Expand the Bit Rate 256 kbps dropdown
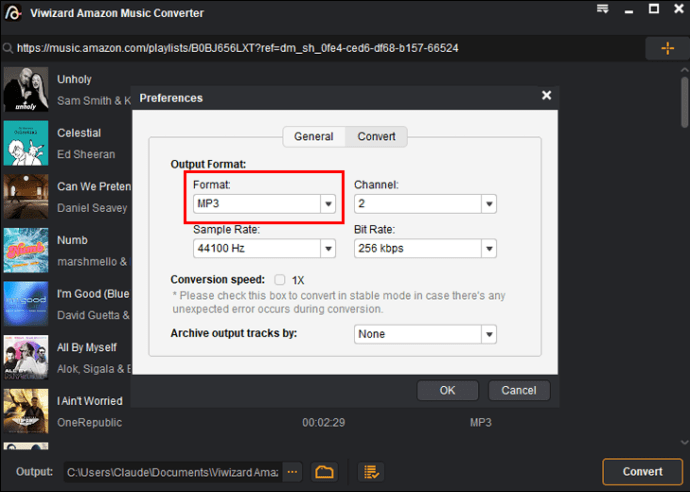Image resolution: width=690 pixels, height=492 pixels. (425, 248)
